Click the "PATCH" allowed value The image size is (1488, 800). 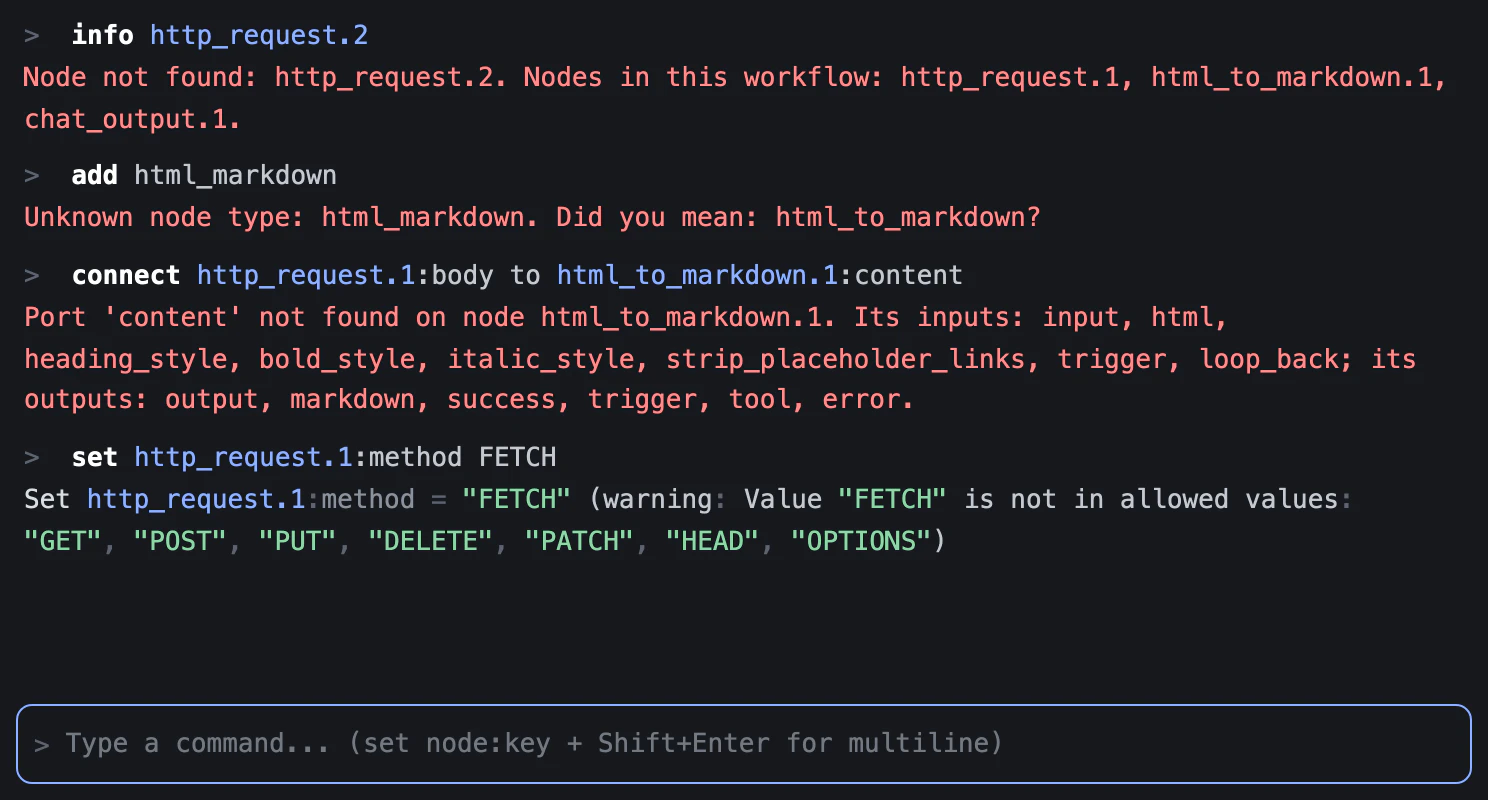pos(580,542)
